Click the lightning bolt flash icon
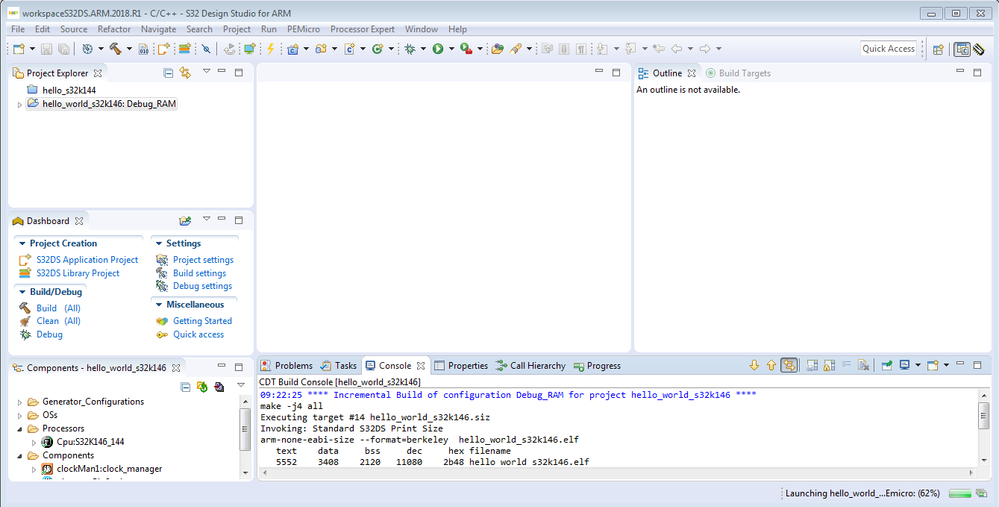Image resolution: width=999 pixels, height=507 pixels. [270, 48]
